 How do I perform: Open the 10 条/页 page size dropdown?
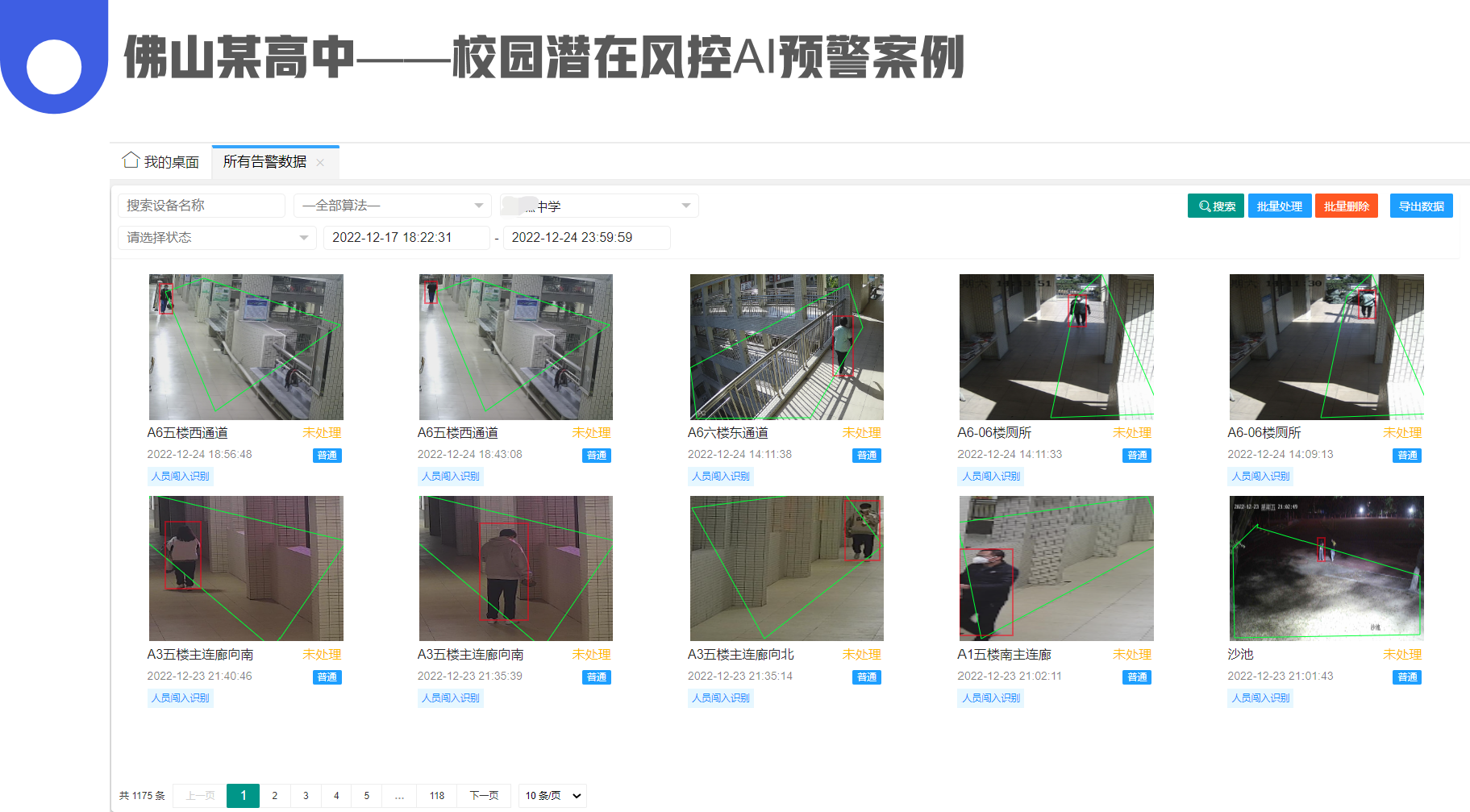click(552, 796)
